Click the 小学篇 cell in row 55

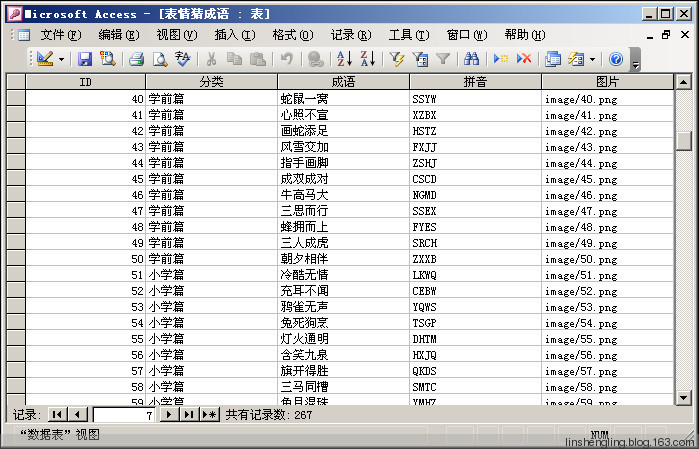211,338
